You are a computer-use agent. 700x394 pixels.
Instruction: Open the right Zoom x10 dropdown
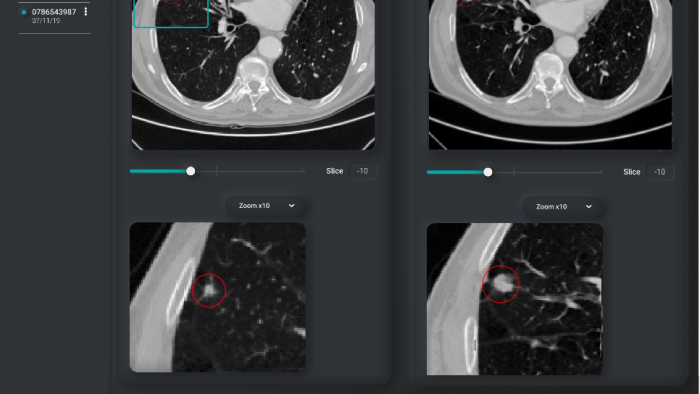(x=562, y=207)
